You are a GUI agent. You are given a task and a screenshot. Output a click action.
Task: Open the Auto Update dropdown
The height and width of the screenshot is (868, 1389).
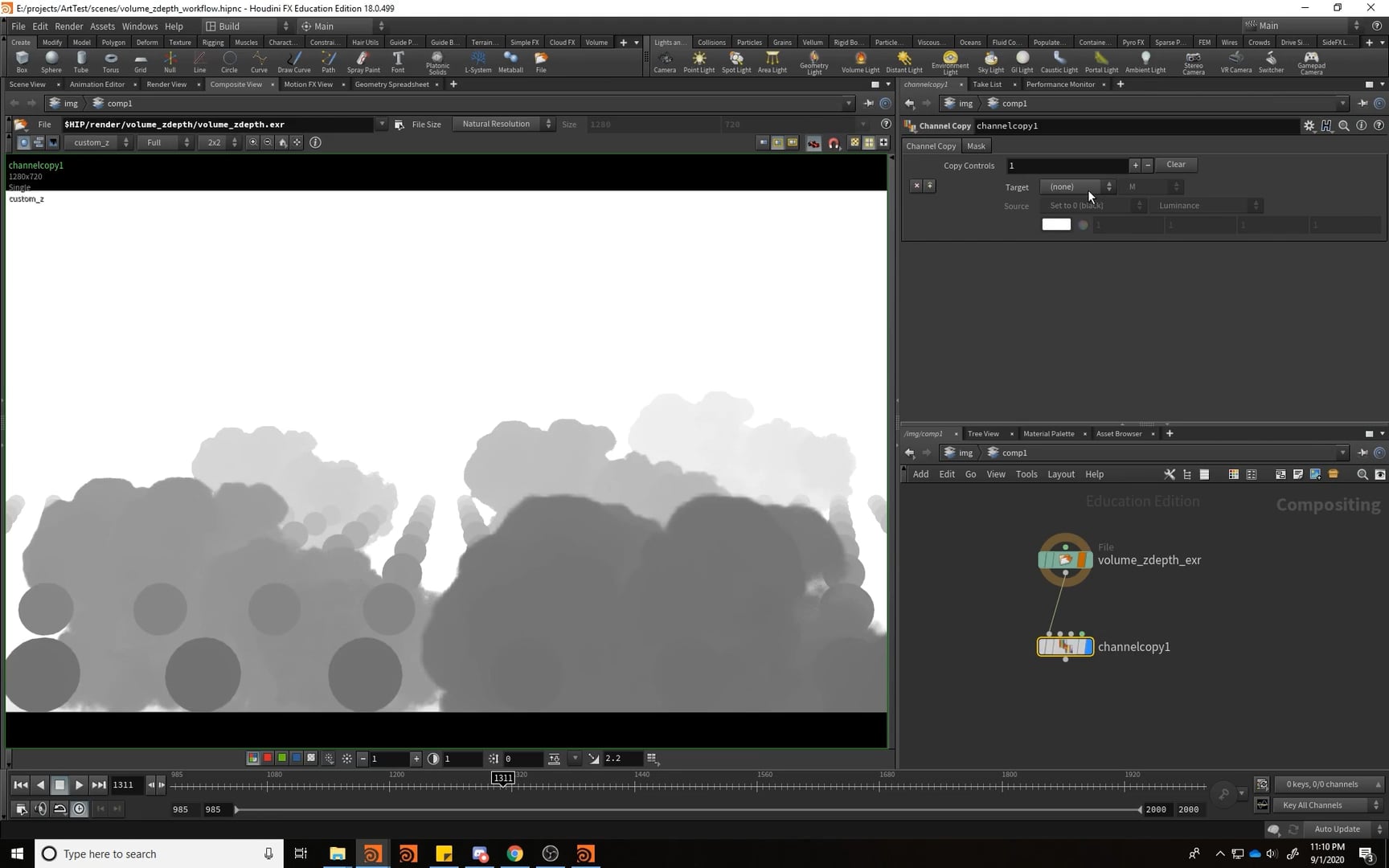(x=1344, y=829)
